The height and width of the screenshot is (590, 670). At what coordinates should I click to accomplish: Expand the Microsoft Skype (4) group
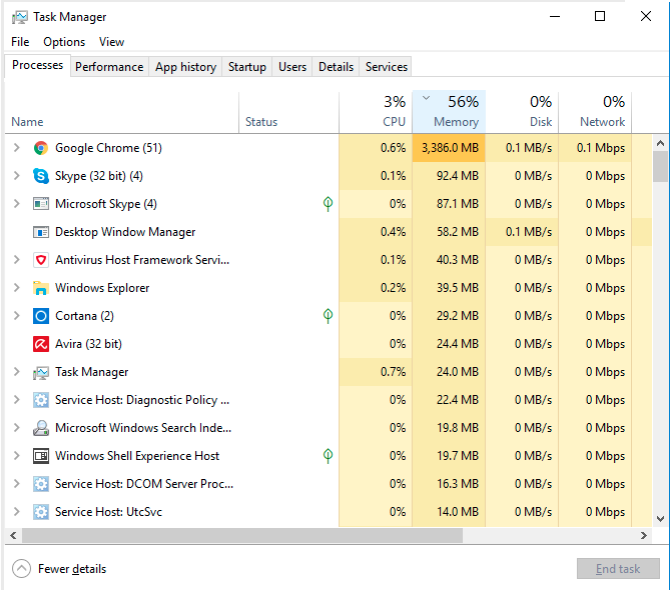click(17, 204)
